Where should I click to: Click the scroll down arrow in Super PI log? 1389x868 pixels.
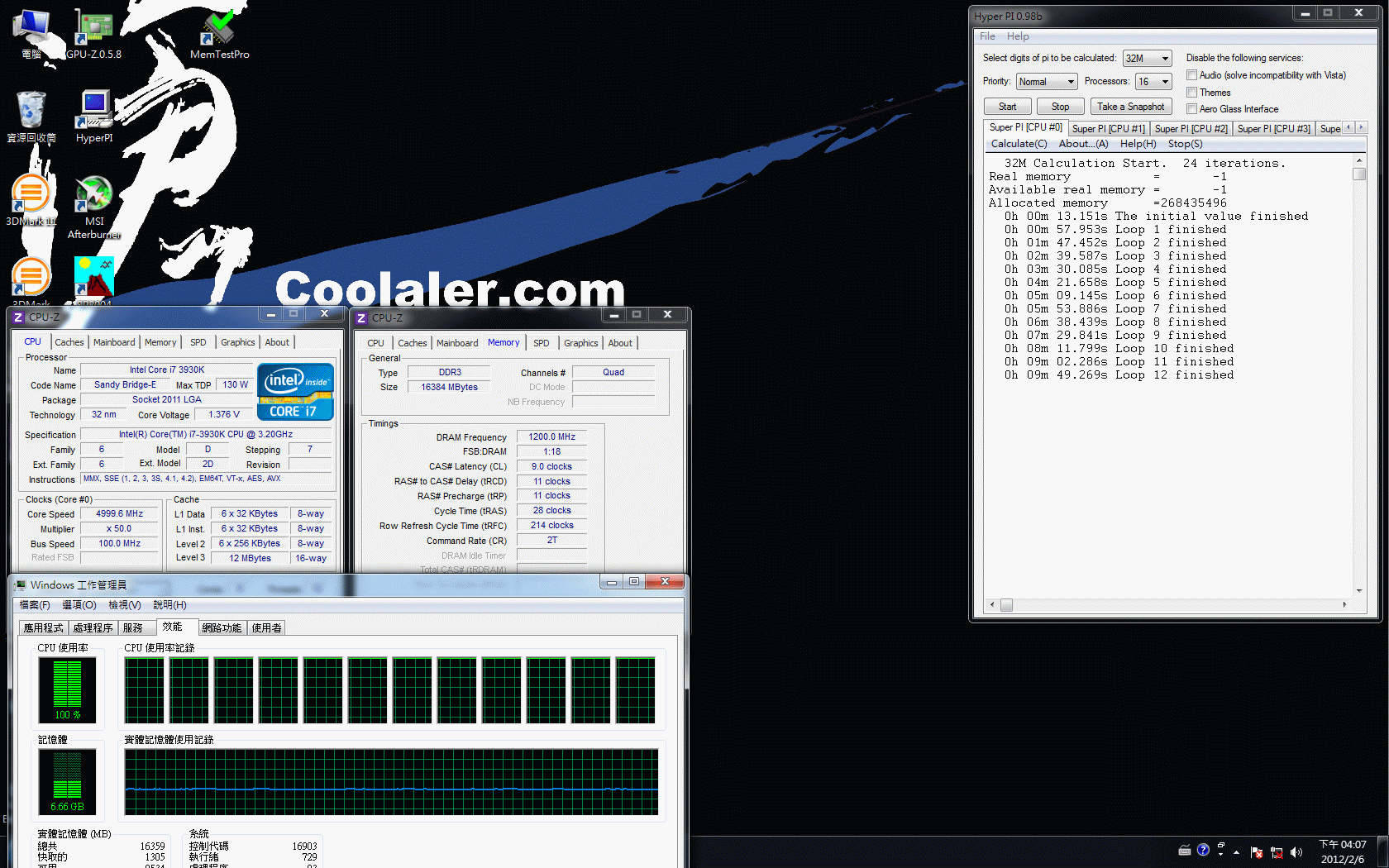click(x=1359, y=591)
